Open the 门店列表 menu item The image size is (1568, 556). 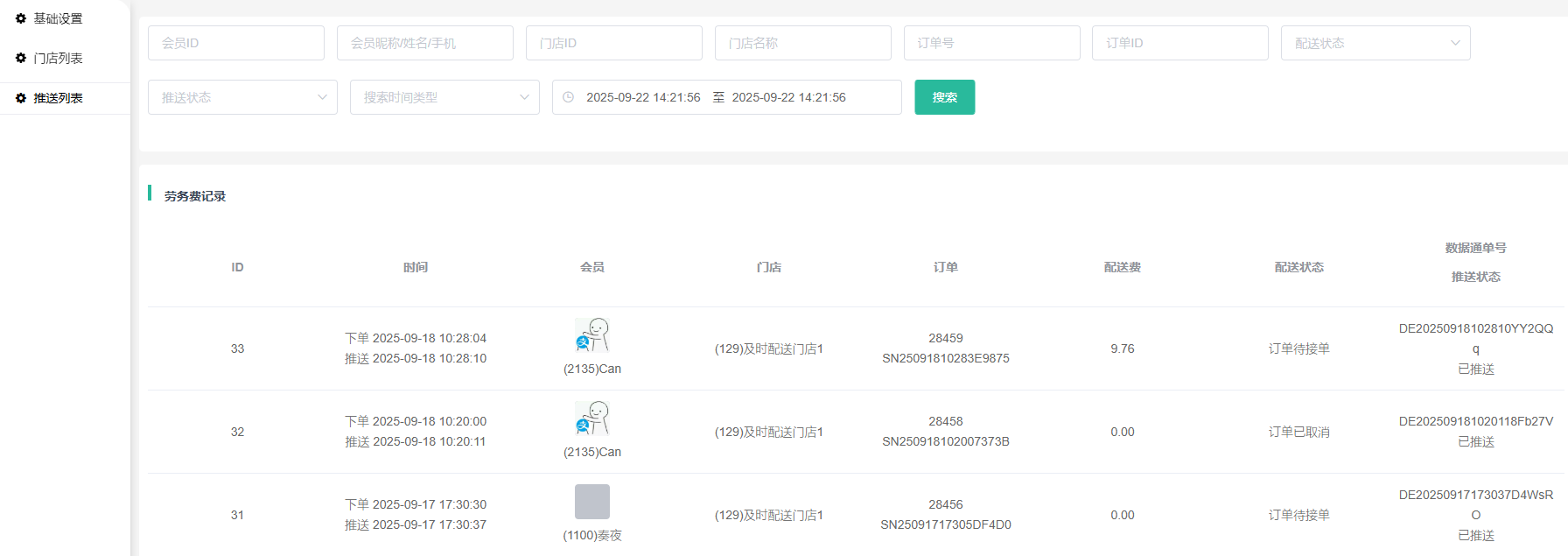pos(58,58)
